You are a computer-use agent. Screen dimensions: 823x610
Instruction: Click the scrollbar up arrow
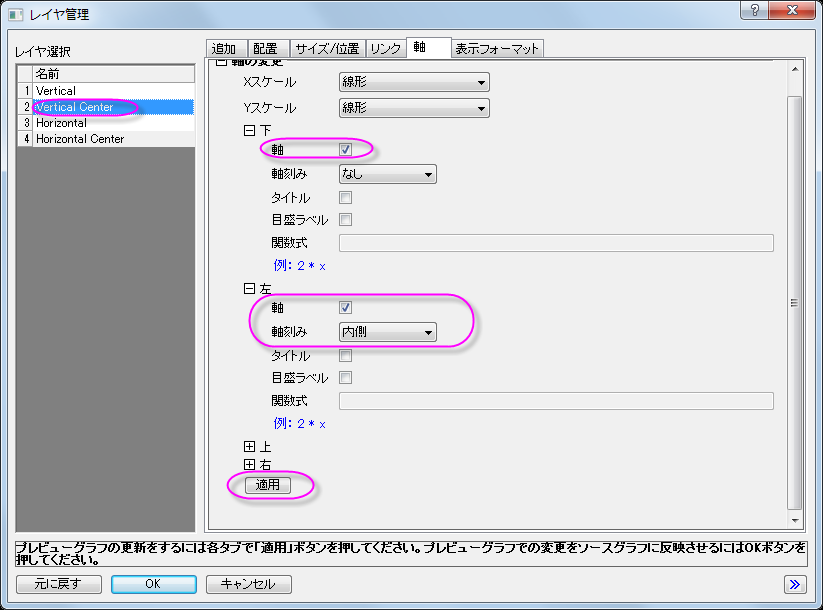click(x=795, y=69)
